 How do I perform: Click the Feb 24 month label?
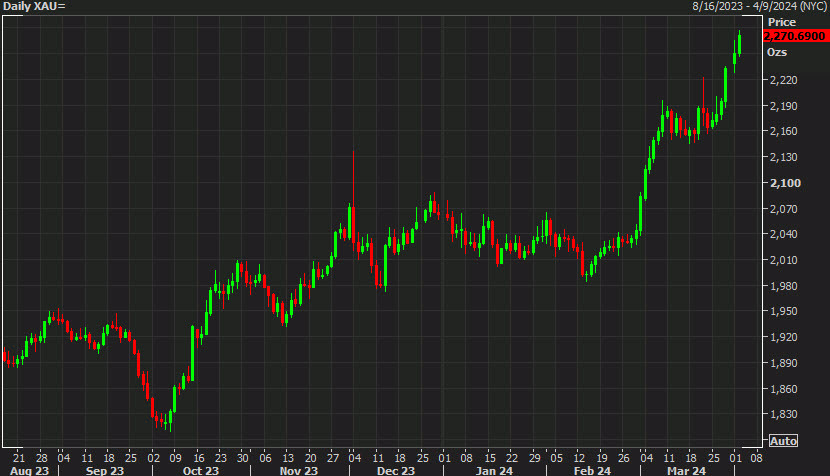click(592, 470)
